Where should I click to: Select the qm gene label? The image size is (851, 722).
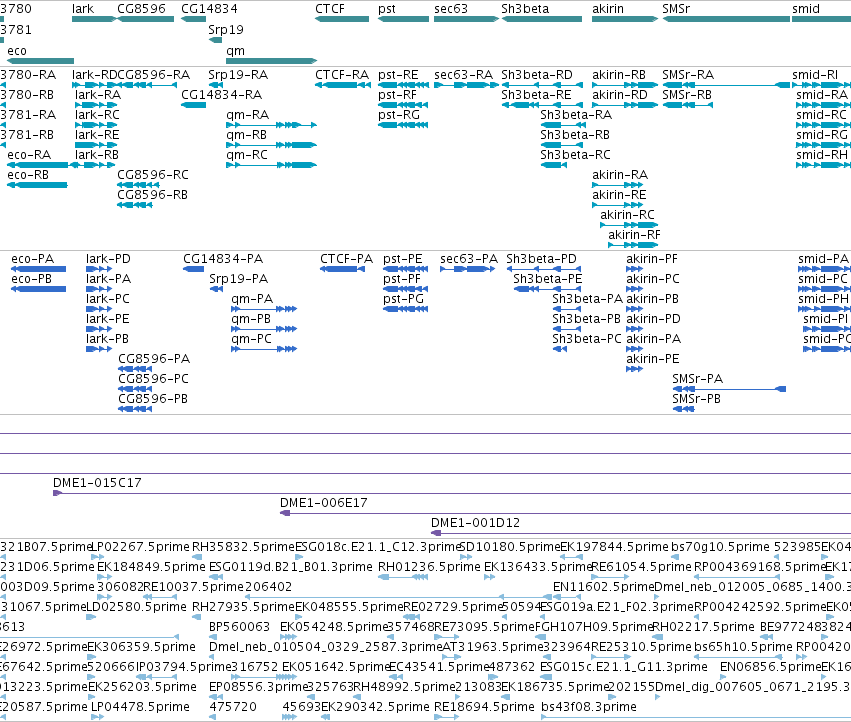[236, 50]
